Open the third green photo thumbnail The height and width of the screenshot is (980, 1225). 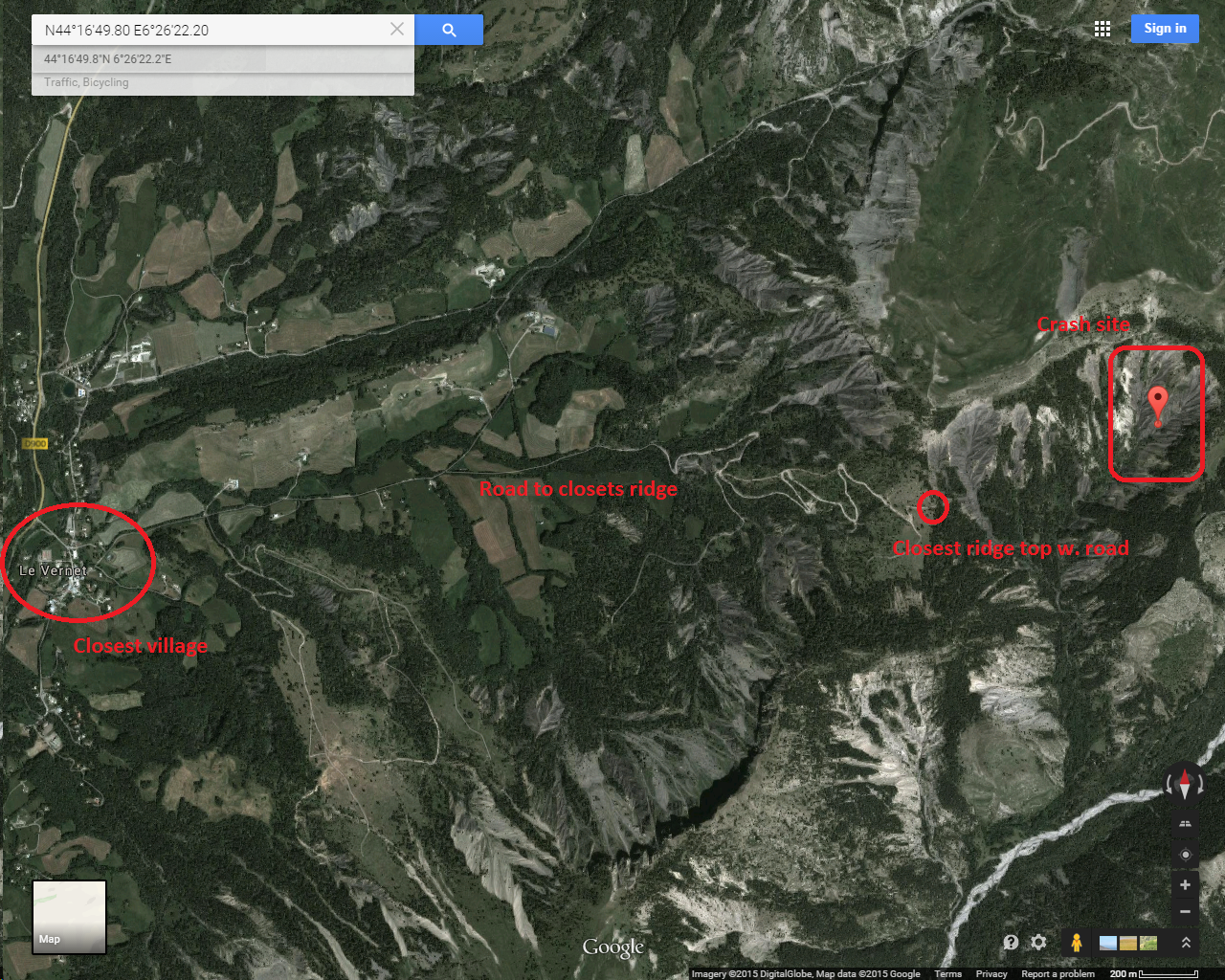point(1148,944)
